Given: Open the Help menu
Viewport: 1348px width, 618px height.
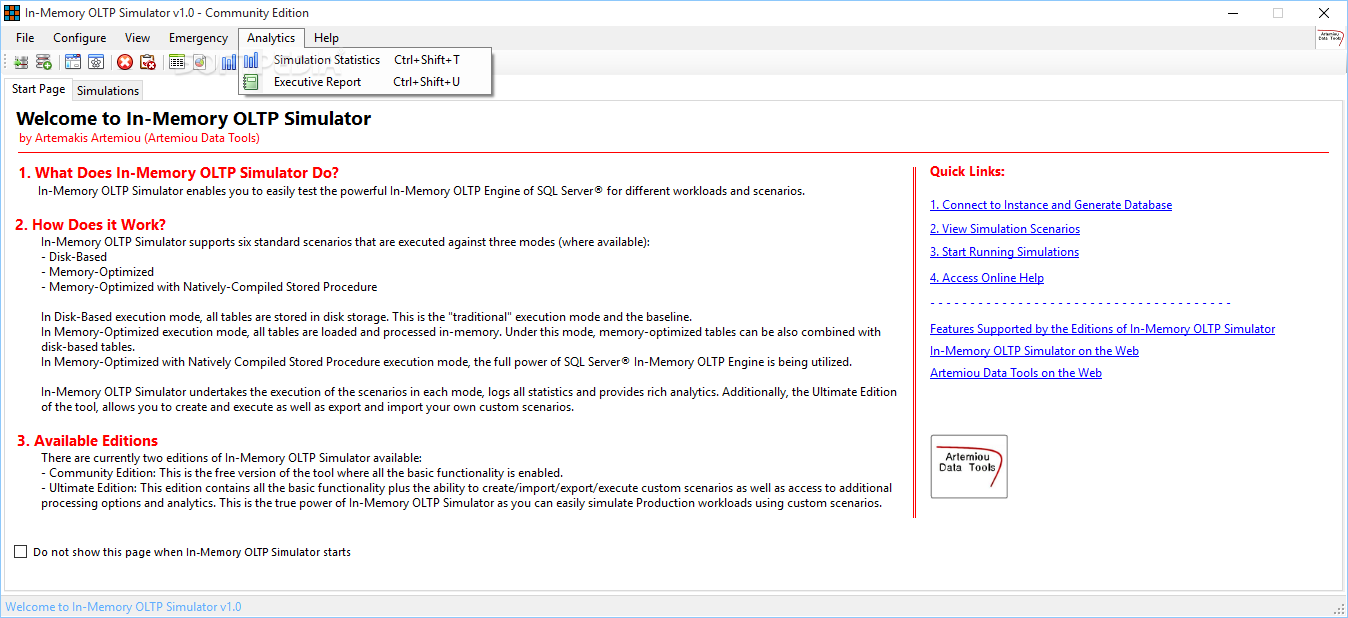Looking at the screenshot, I should tap(326, 38).
